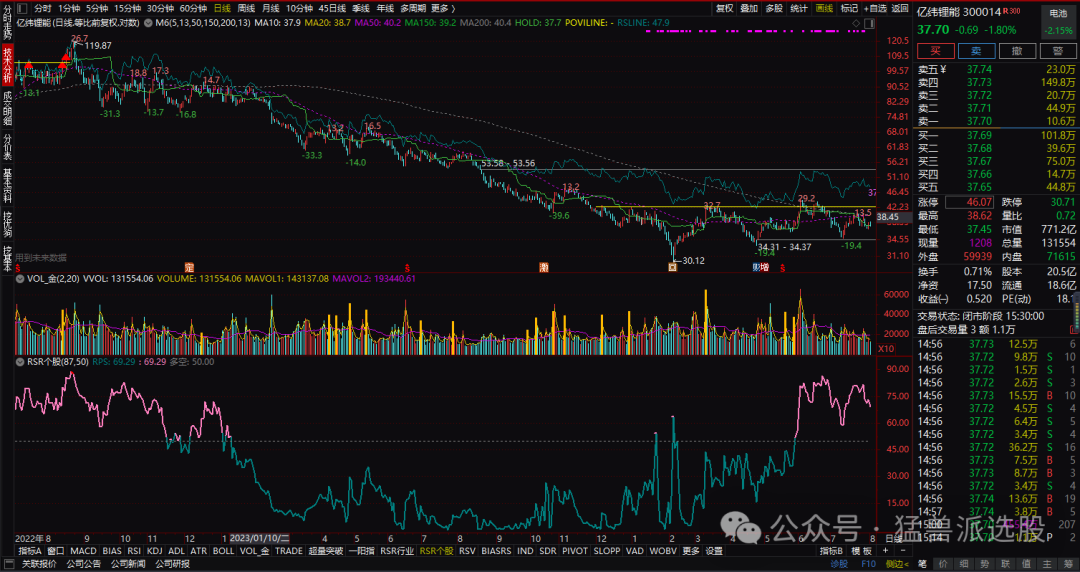The height and width of the screenshot is (572, 1080).
Task: Open the RSR个股 indicator circular dropdown
Action: 20,362
